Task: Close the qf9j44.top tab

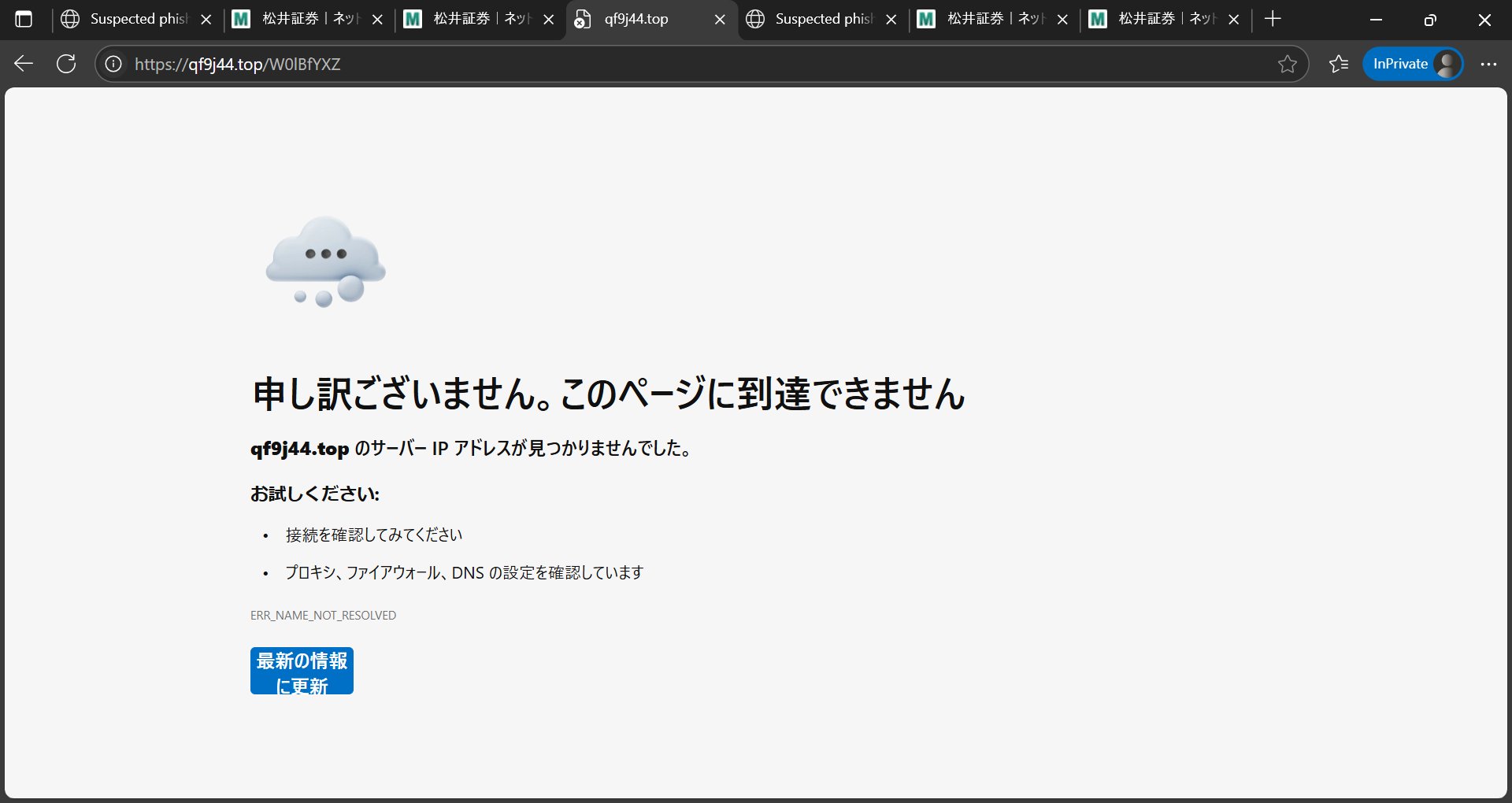Action: (x=720, y=20)
